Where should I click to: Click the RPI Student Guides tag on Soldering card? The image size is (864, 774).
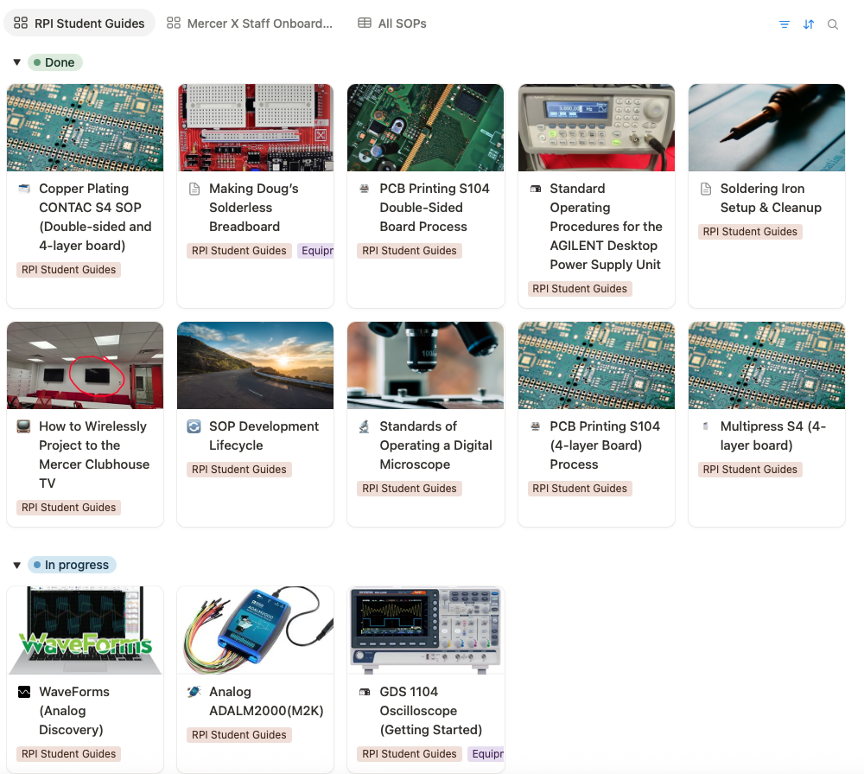750,232
